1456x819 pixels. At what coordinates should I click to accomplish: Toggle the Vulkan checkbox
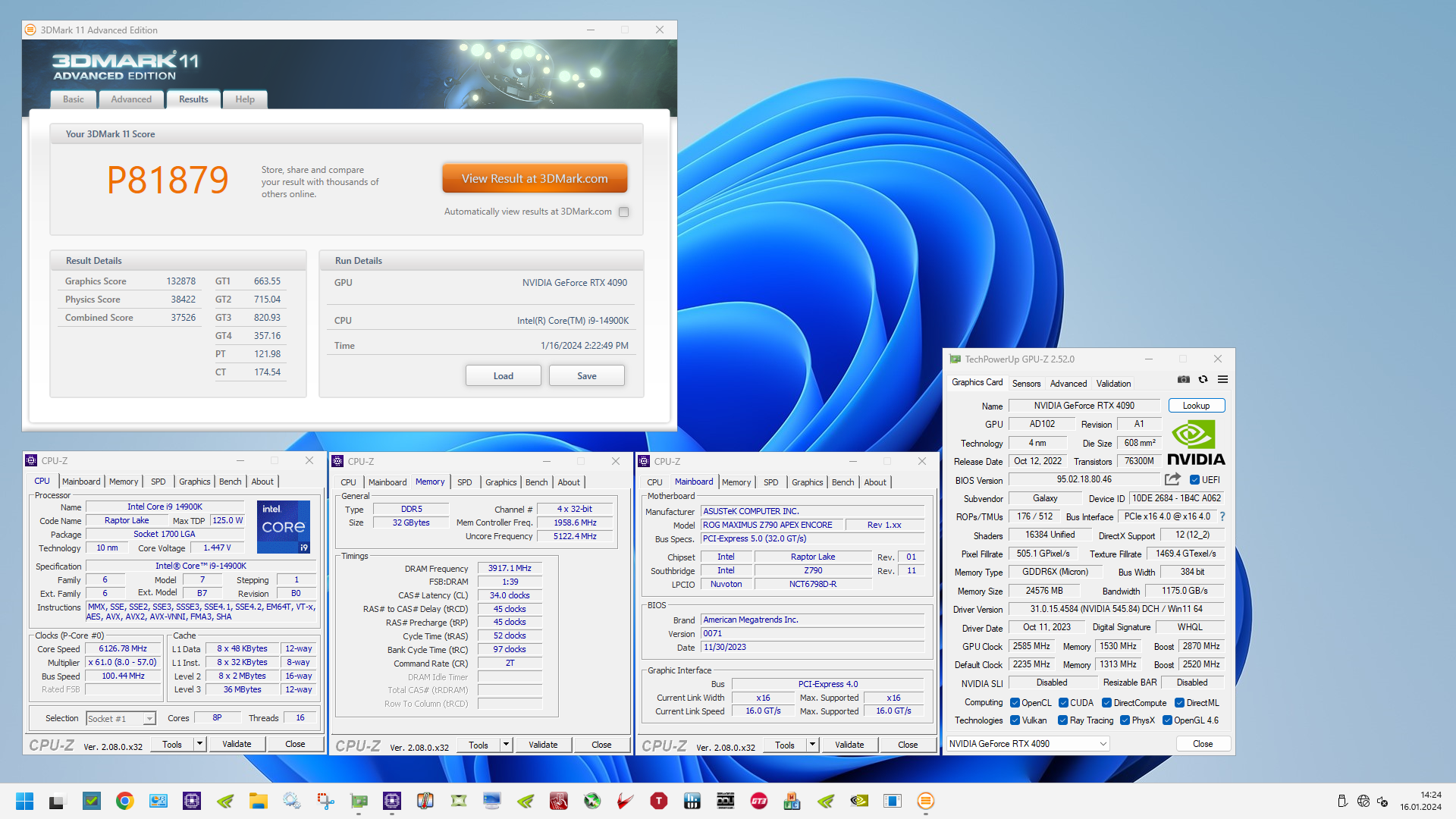point(1015,720)
